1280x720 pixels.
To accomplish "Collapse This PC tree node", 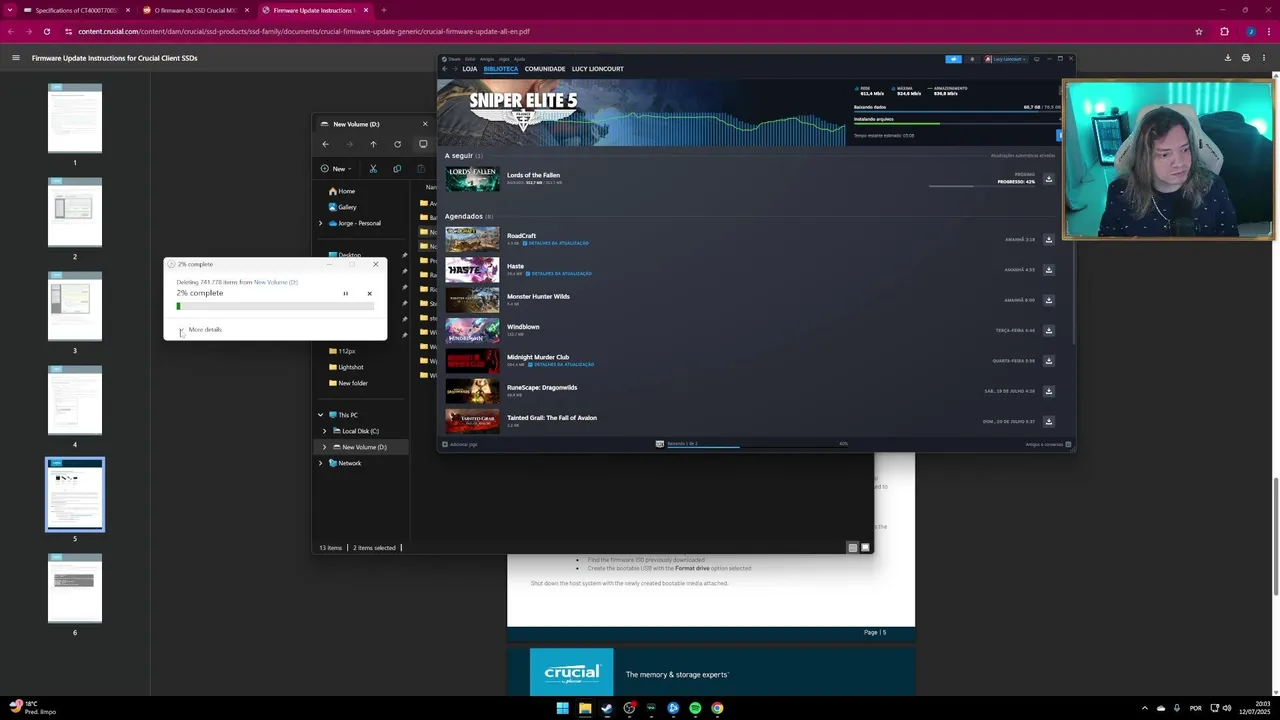I will pos(321,415).
